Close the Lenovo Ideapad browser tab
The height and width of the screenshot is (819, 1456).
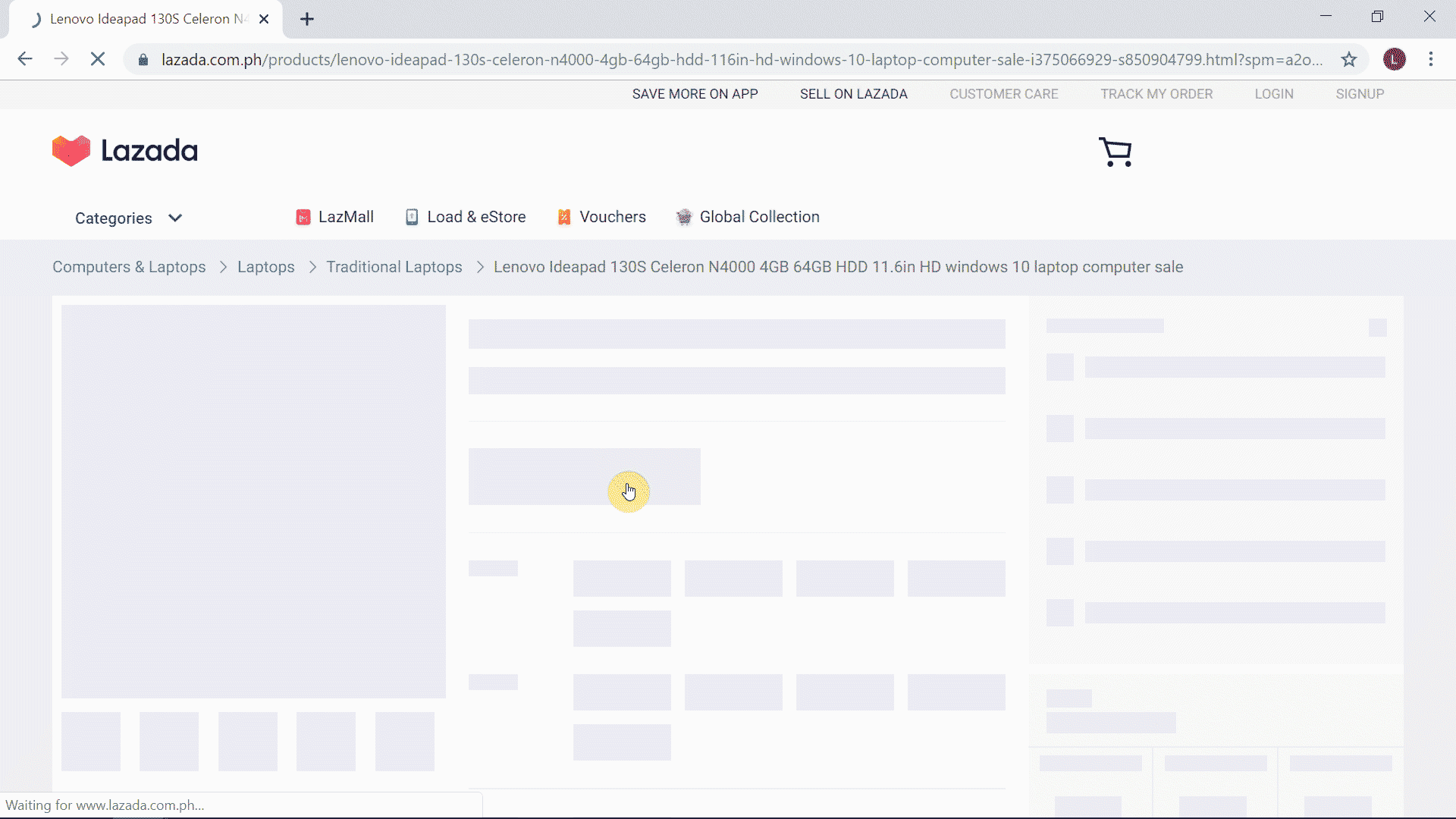click(x=264, y=19)
